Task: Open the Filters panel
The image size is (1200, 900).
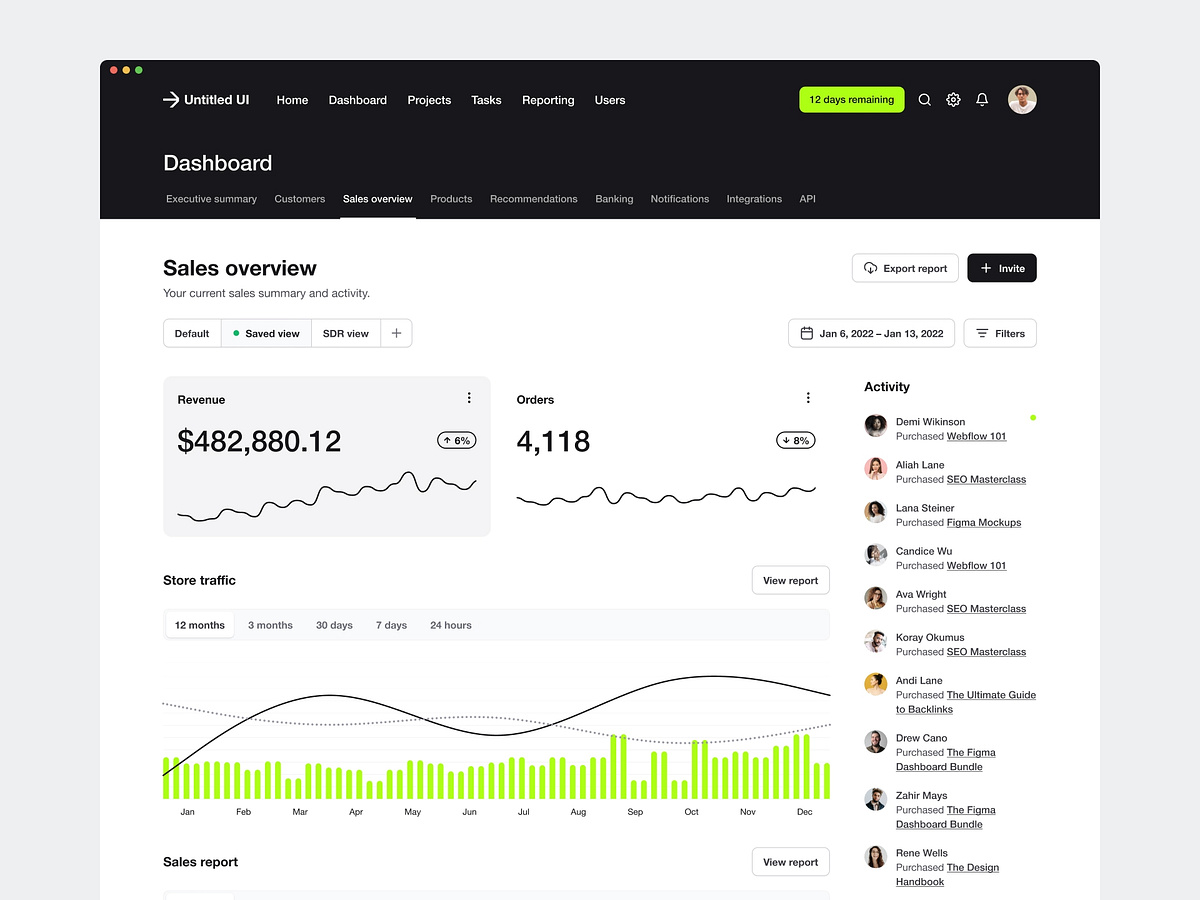Action: pos(1000,333)
